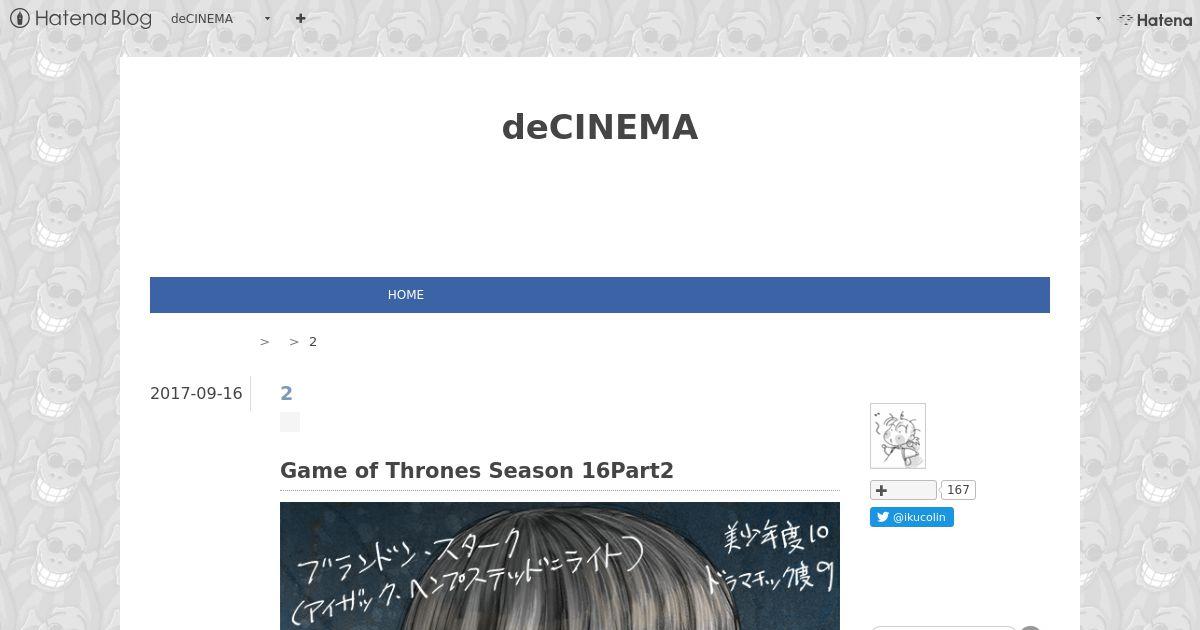
Task: Click the plus subscribe button in sidebar
Action: pos(903,490)
